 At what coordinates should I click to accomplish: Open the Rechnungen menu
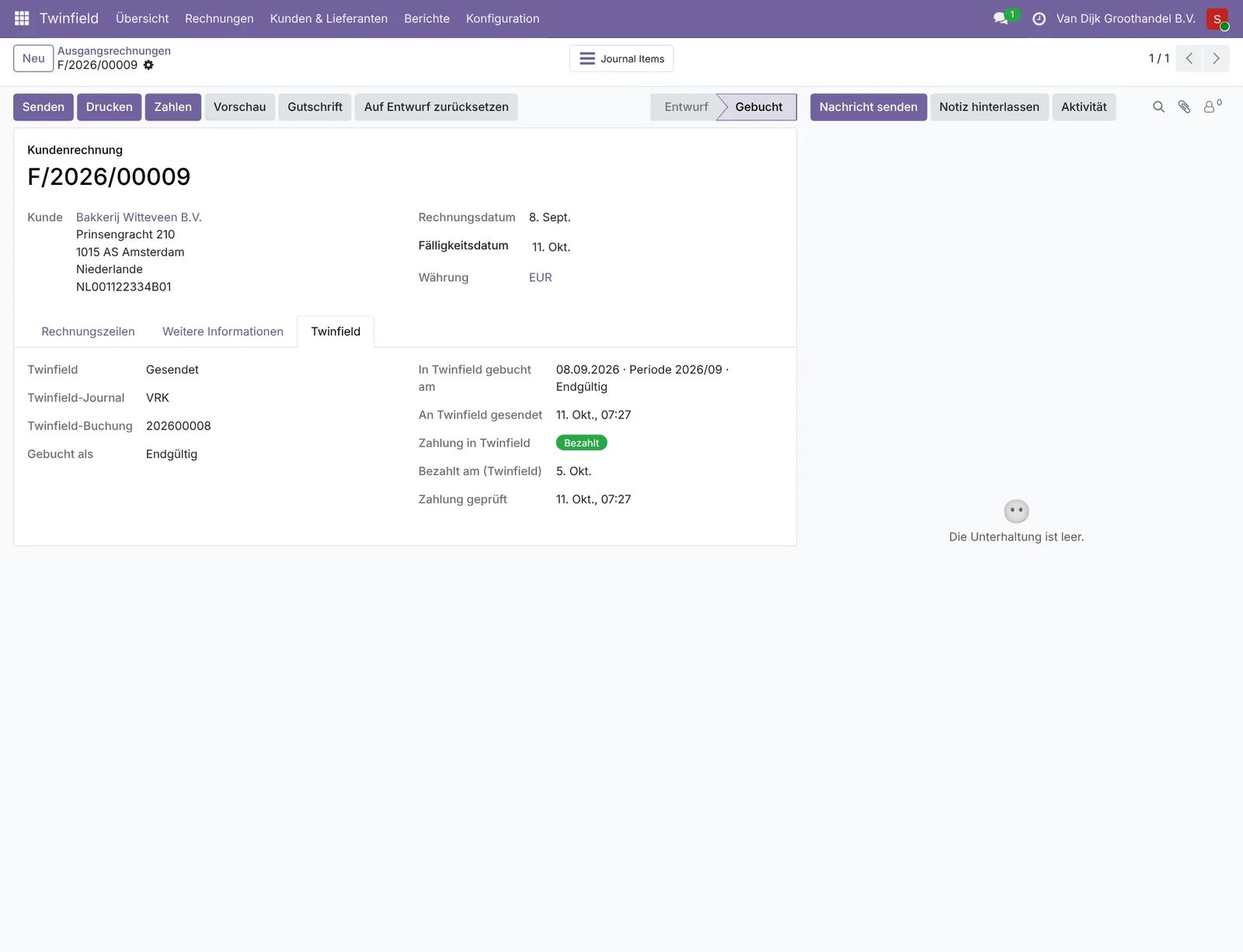[x=219, y=19]
